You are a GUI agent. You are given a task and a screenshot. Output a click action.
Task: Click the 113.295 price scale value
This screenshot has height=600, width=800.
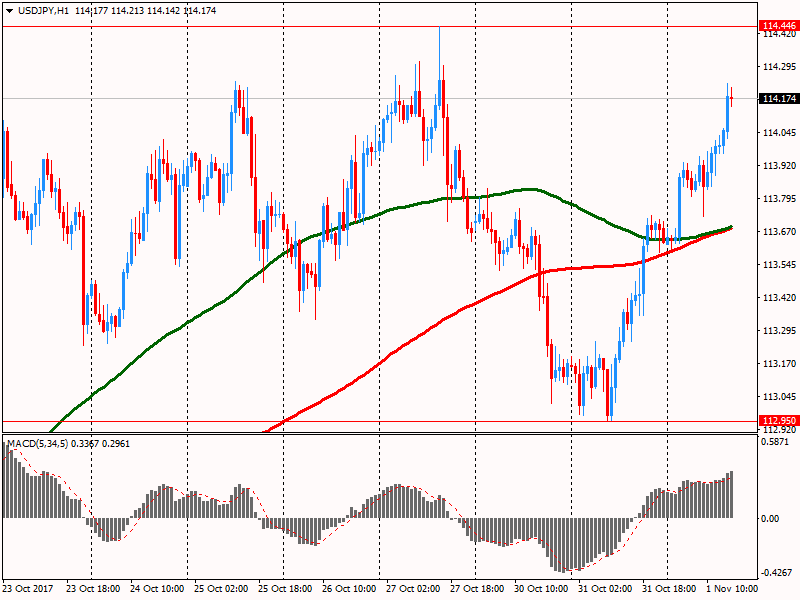779,331
